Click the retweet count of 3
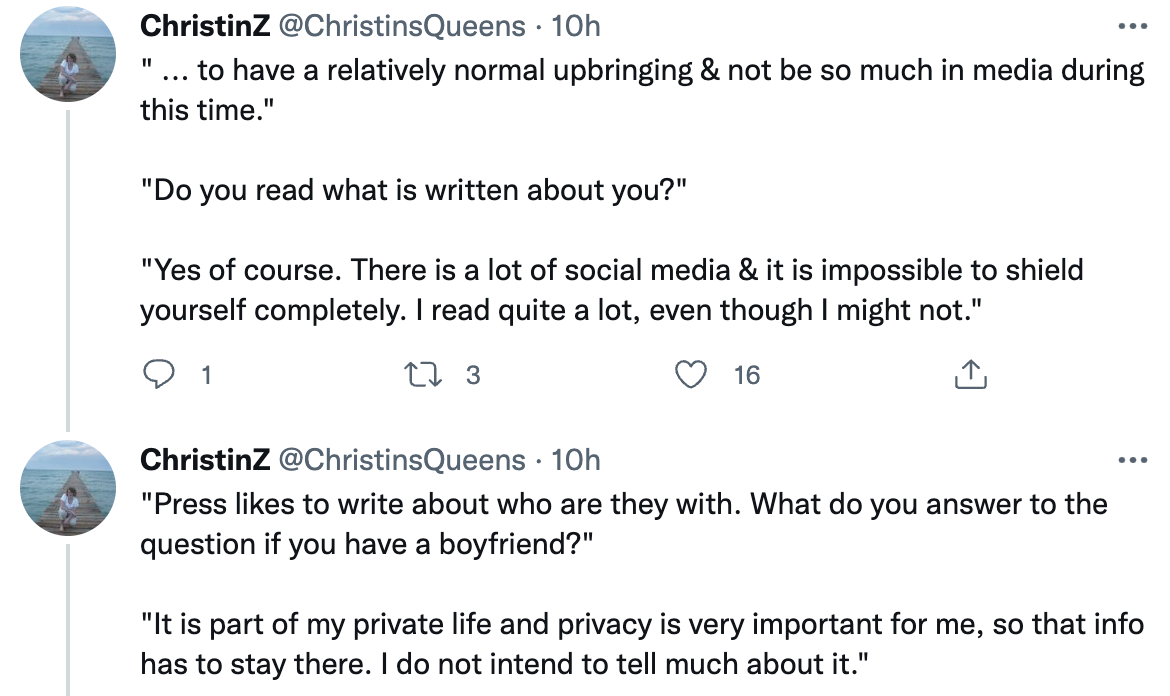This screenshot has width=1170, height=696. click(474, 376)
